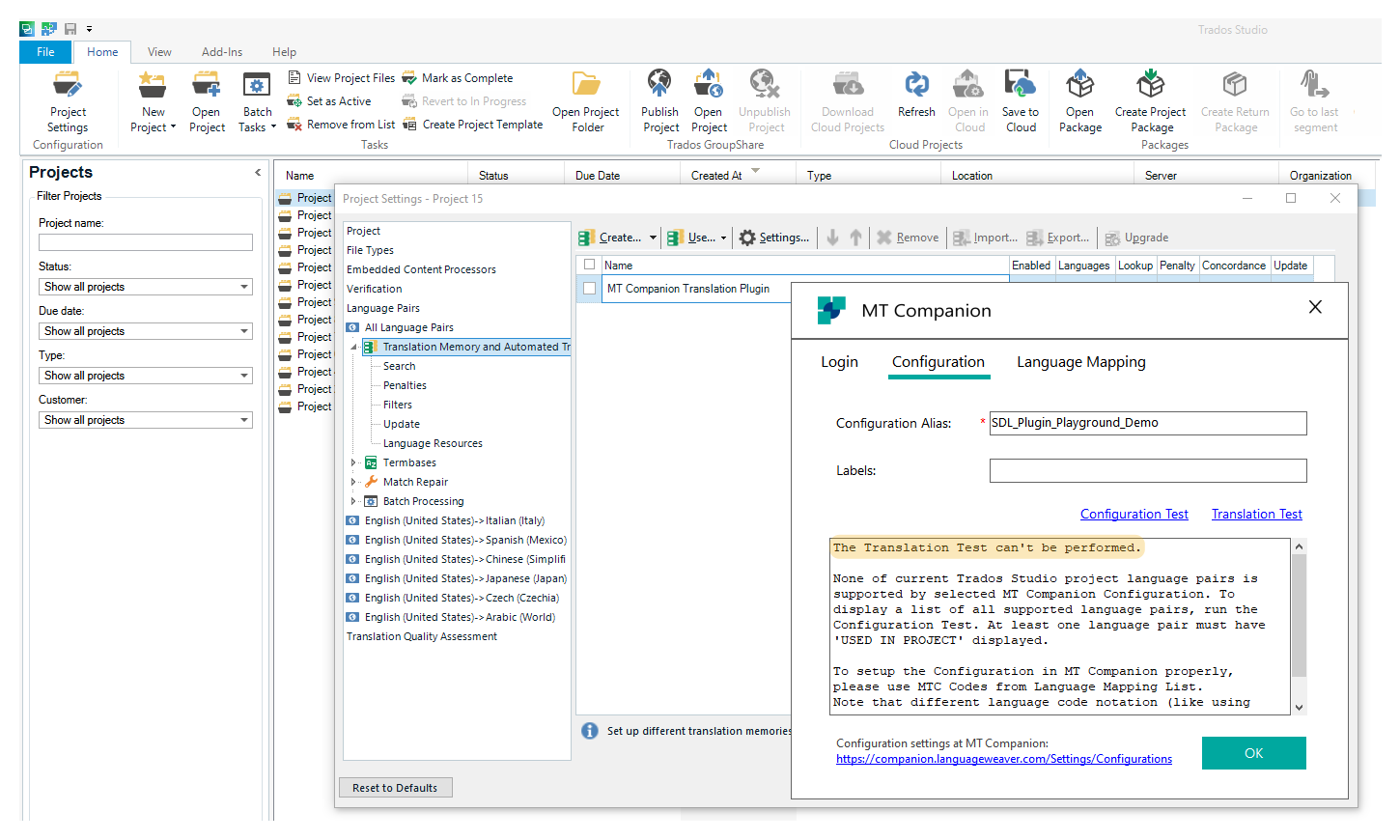Click the Configuration Alias input field
The width and height of the screenshot is (1400, 840).
coord(1148,423)
